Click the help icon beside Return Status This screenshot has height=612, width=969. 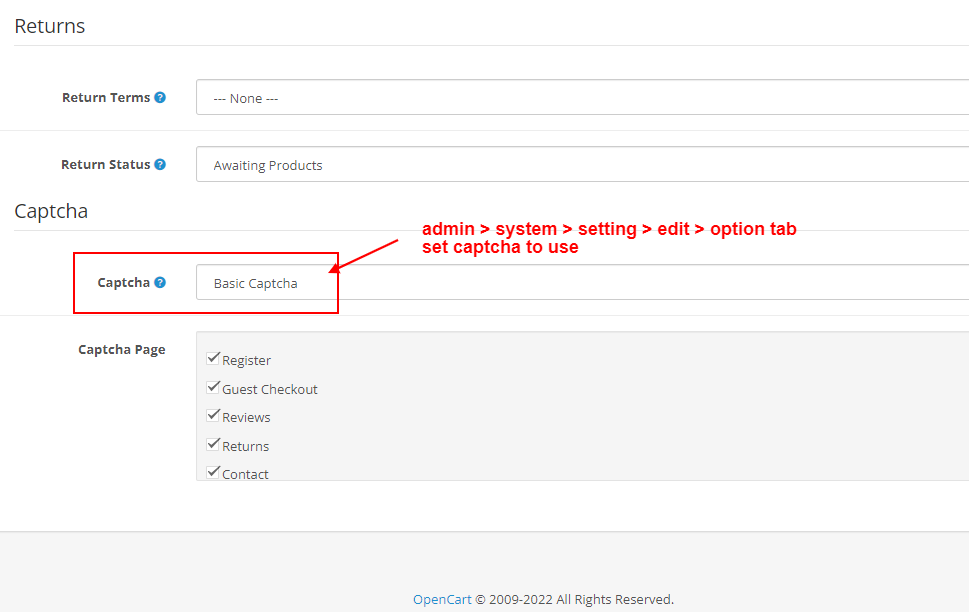pos(160,164)
